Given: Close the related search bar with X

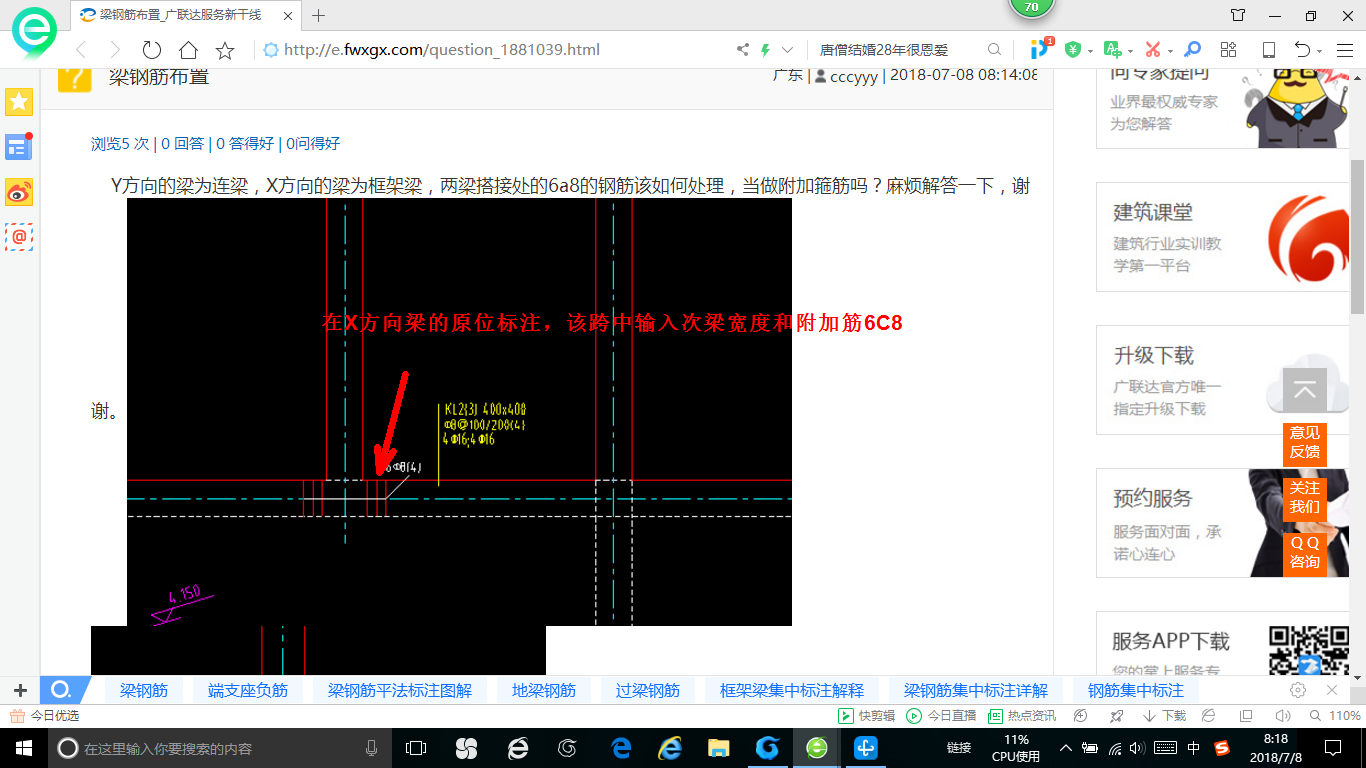Looking at the screenshot, I should 1332,690.
